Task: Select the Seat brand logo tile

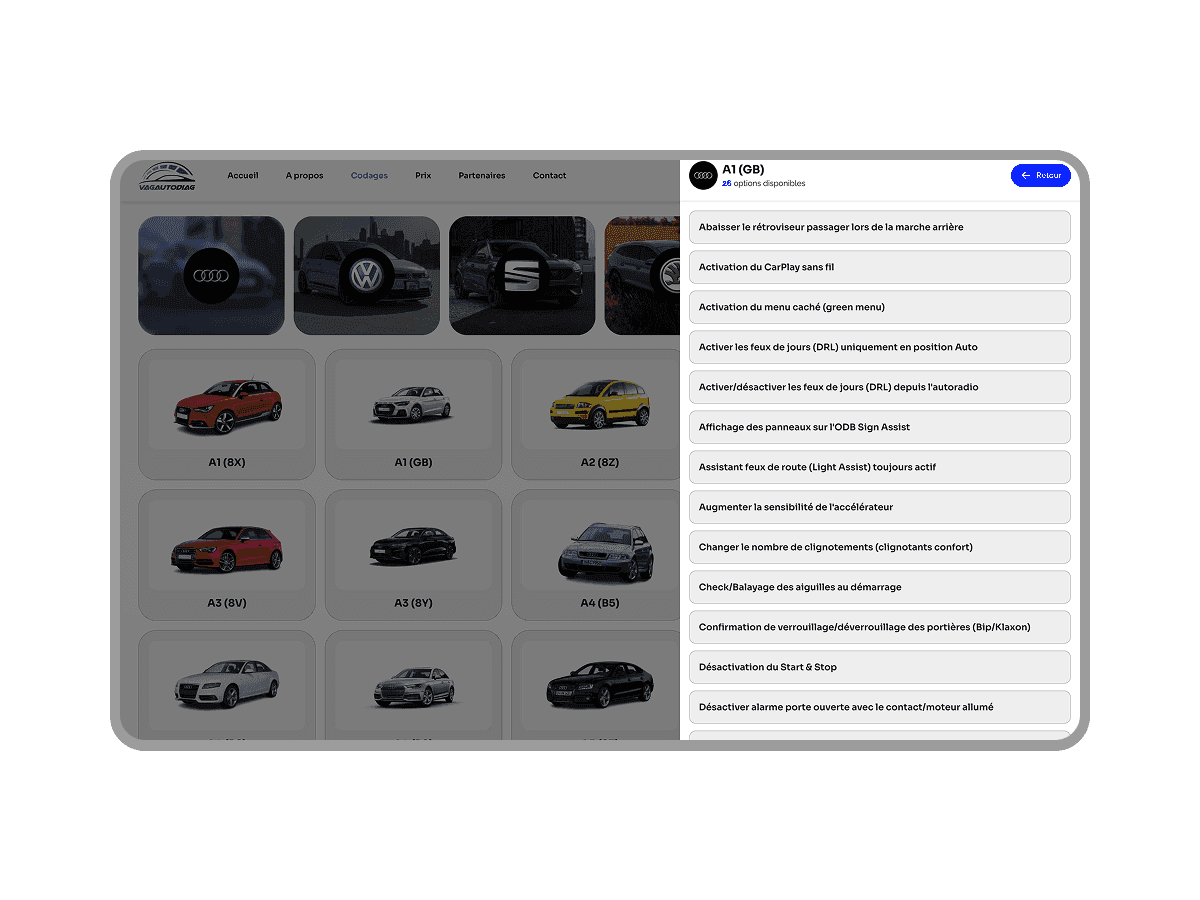Action: (522, 275)
